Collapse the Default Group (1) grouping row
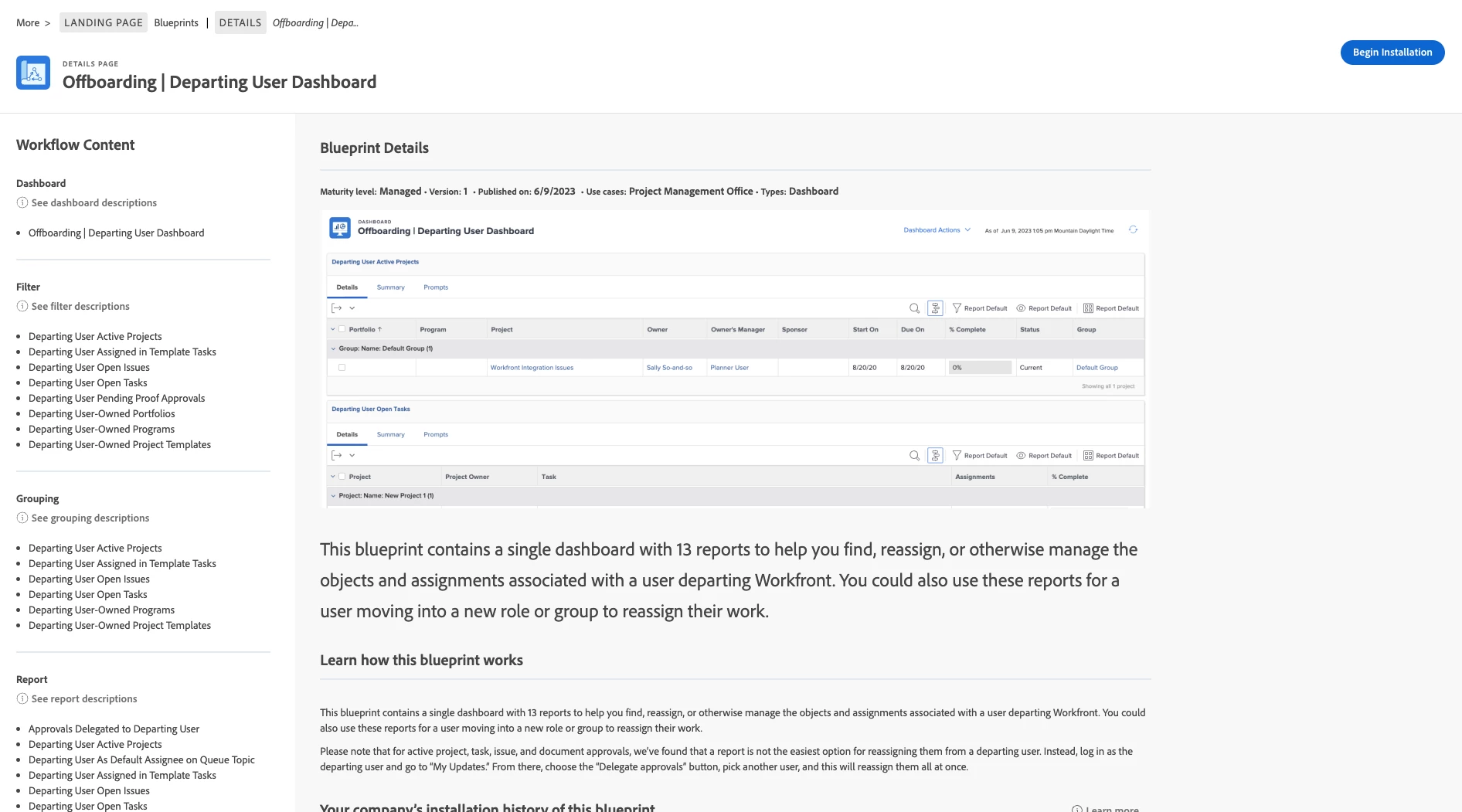The height and width of the screenshot is (812, 1462). click(334, 348)
